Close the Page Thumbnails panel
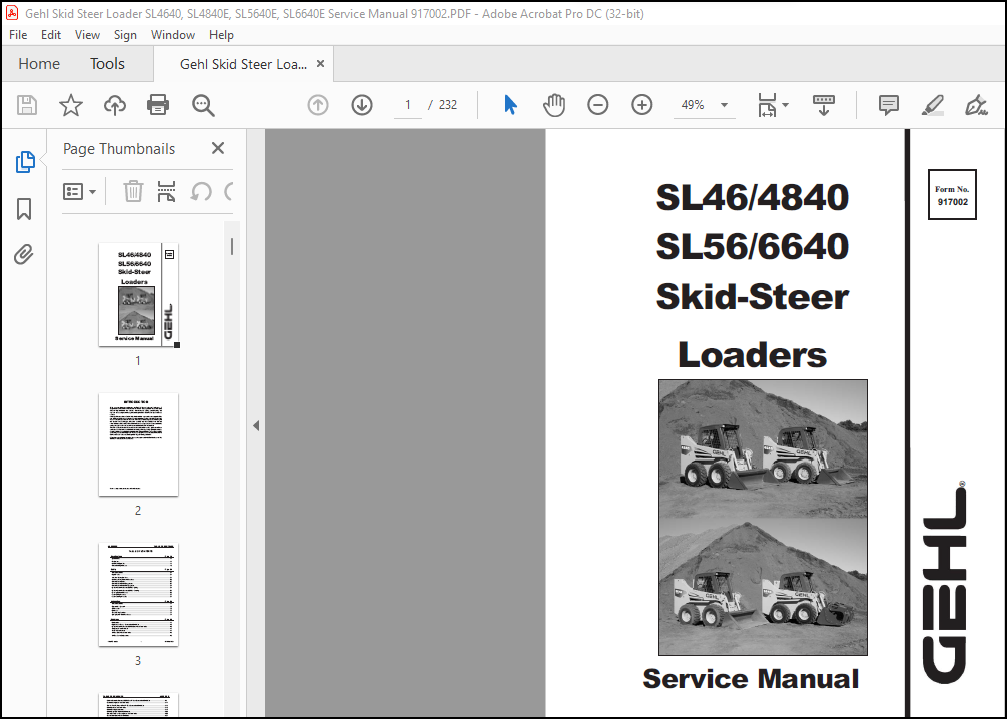This screenshot has height=719, width=1007. click(x=218, y=148)
